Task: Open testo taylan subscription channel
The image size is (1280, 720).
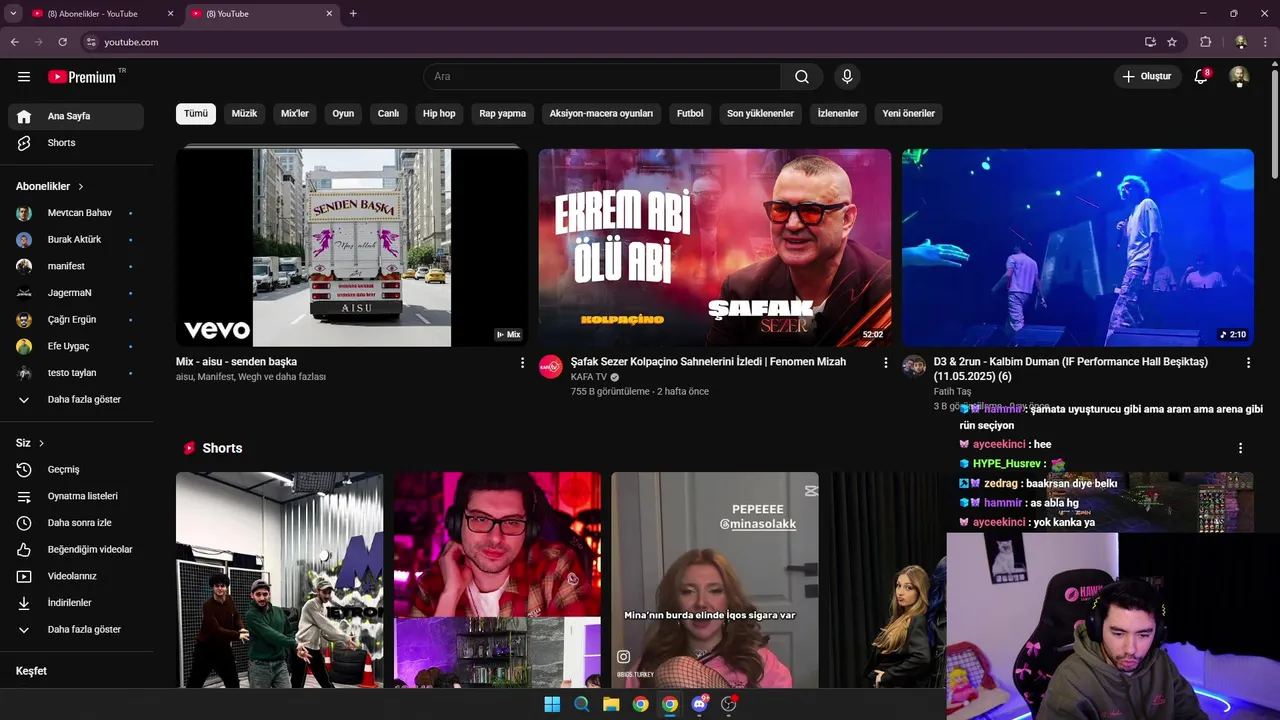Action: (76, 373)
